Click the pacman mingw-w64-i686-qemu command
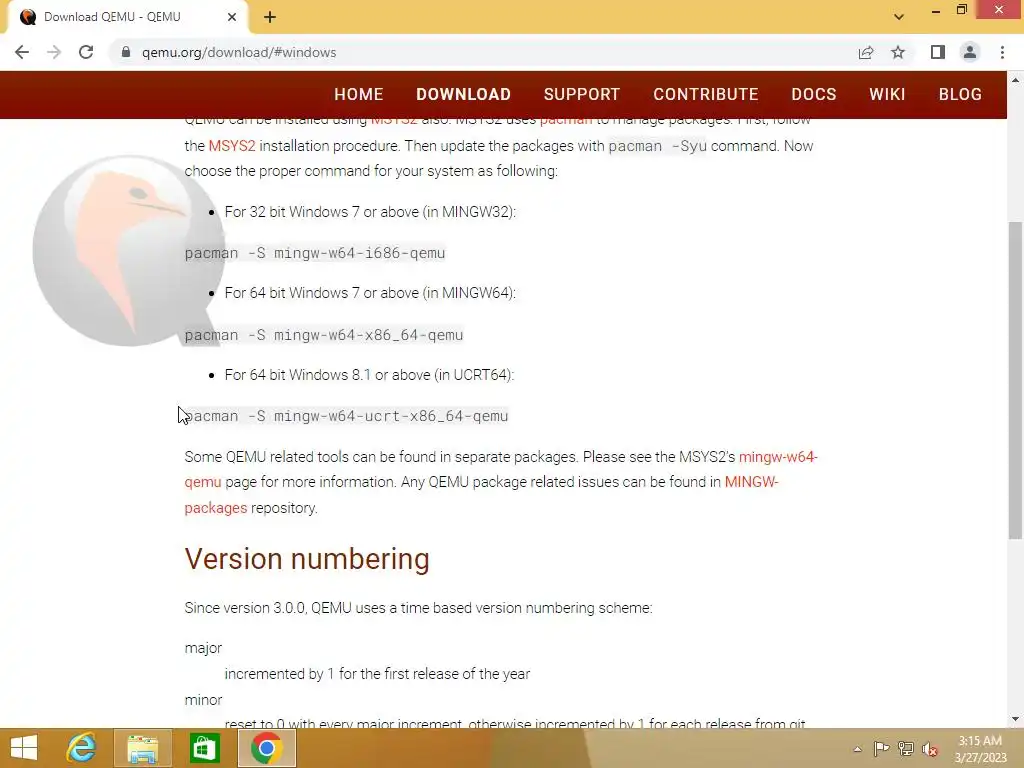Screen dimensions: 1024x768 coord(315,253)
